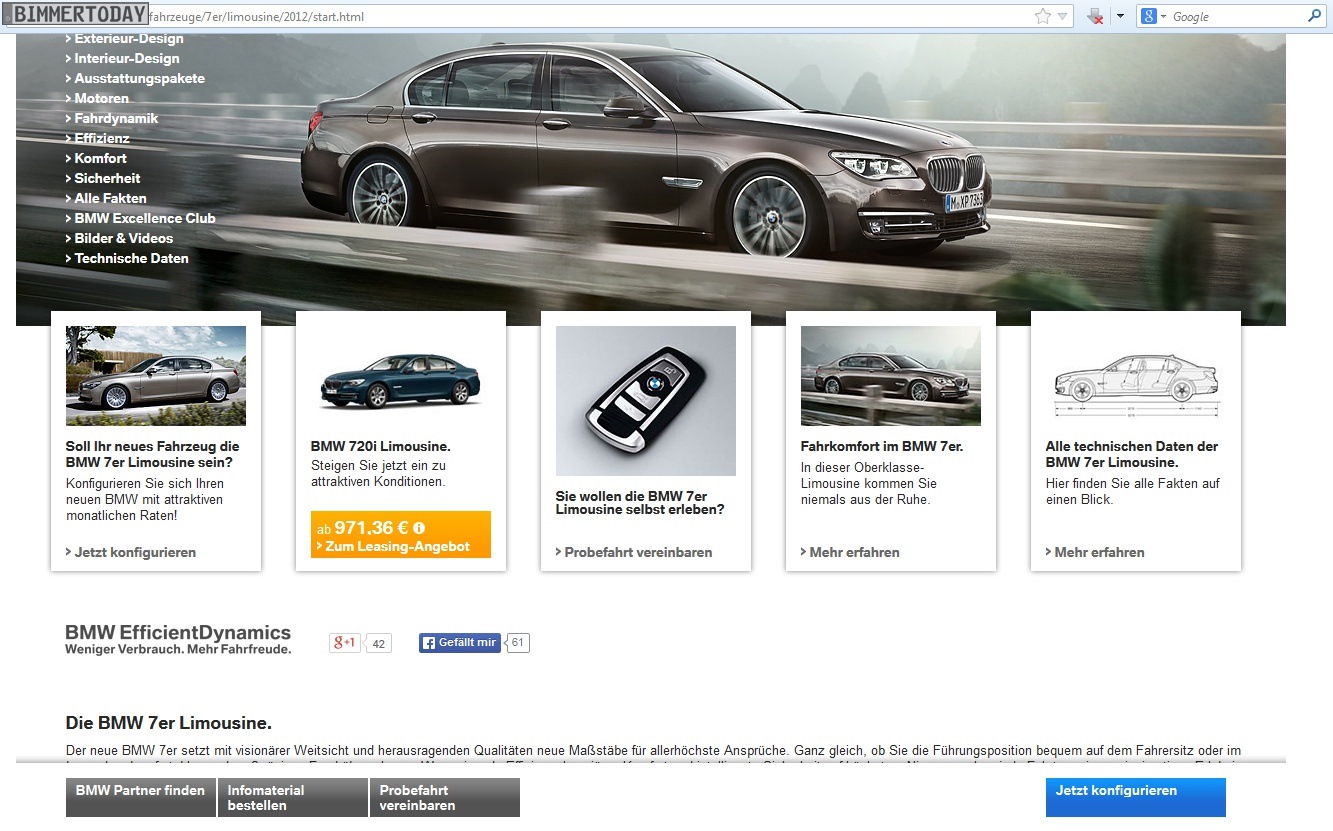The width and height of the screenshot is (1333, 831).
Task: Open the 'Zum Leasing-Angebot' orange link
Action: pos(397,546)
